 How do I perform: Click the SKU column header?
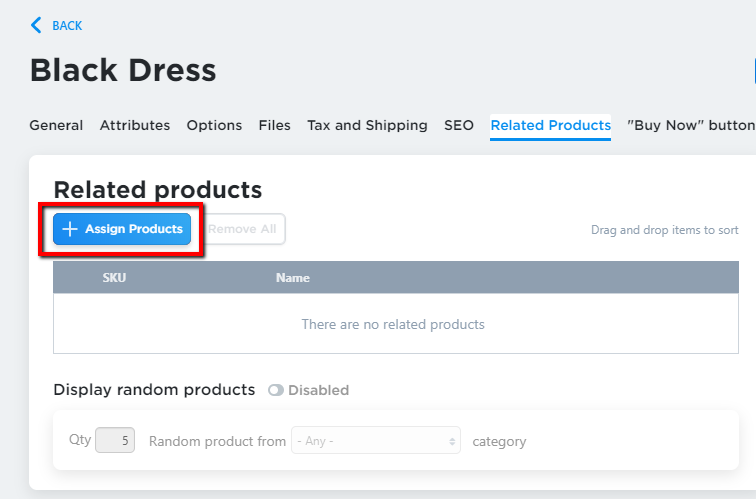[x=114, y=278]
